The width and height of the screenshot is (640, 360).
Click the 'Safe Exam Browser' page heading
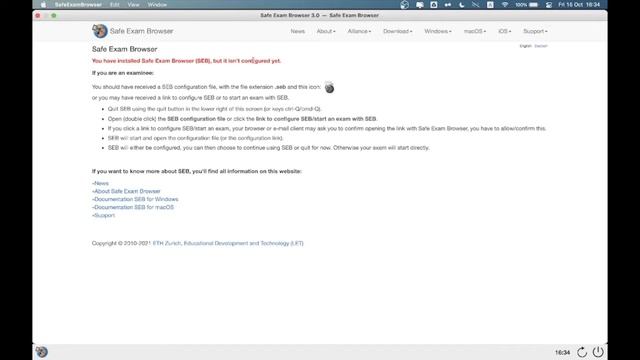click(124, 49)
